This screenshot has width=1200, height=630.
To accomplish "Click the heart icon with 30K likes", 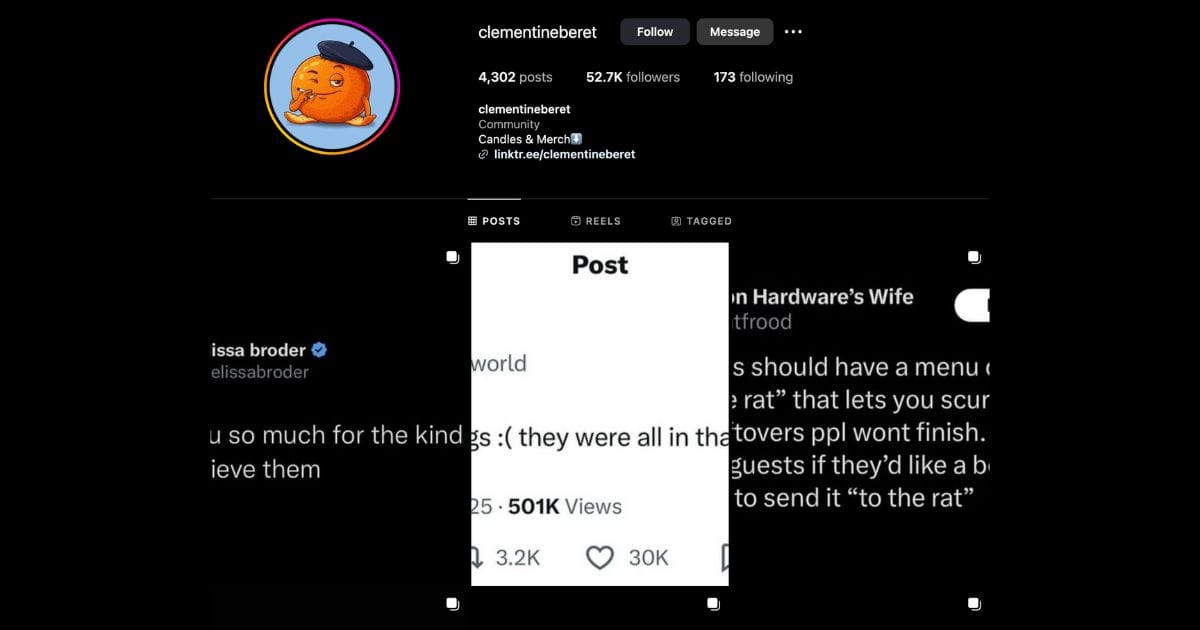I will [x=600, y=558].
